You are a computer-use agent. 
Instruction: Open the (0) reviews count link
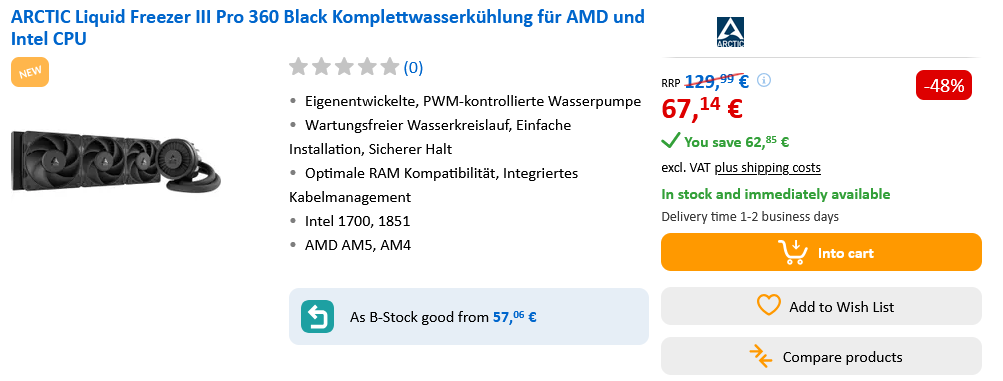coord(413,67)
